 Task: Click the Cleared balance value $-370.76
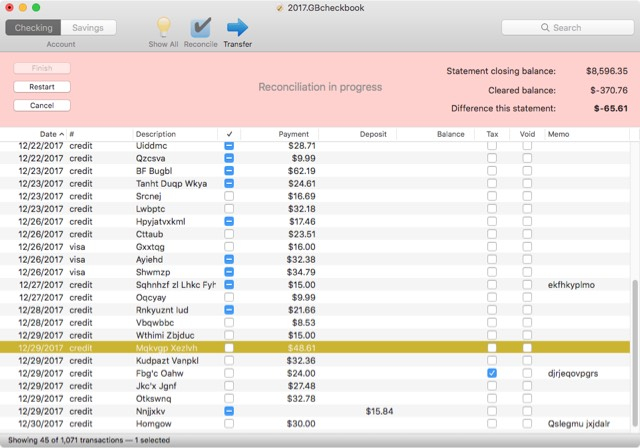(609, 90)
